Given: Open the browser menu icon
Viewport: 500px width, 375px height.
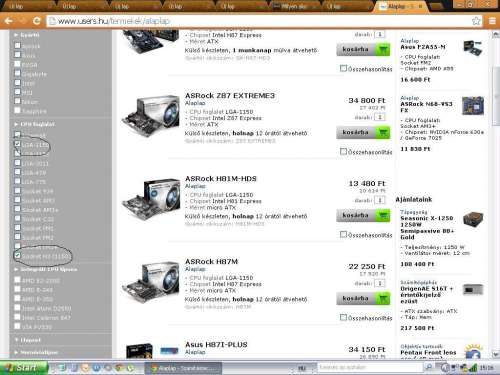Looking at the screenshot, I should pos(492,21).
